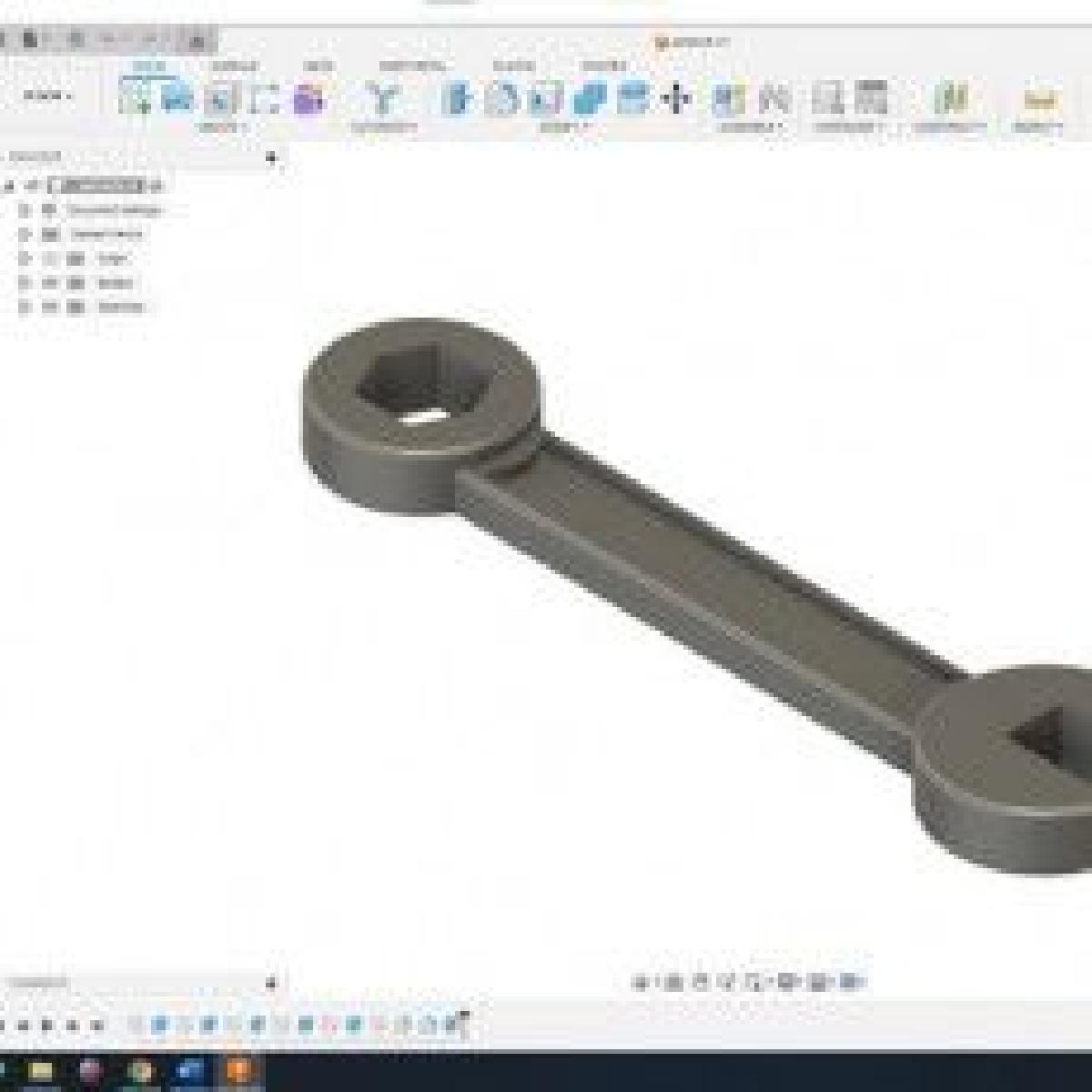Toggle visibility of the Sketches folder
The image size is (1092, 1092).
[51, 307]
